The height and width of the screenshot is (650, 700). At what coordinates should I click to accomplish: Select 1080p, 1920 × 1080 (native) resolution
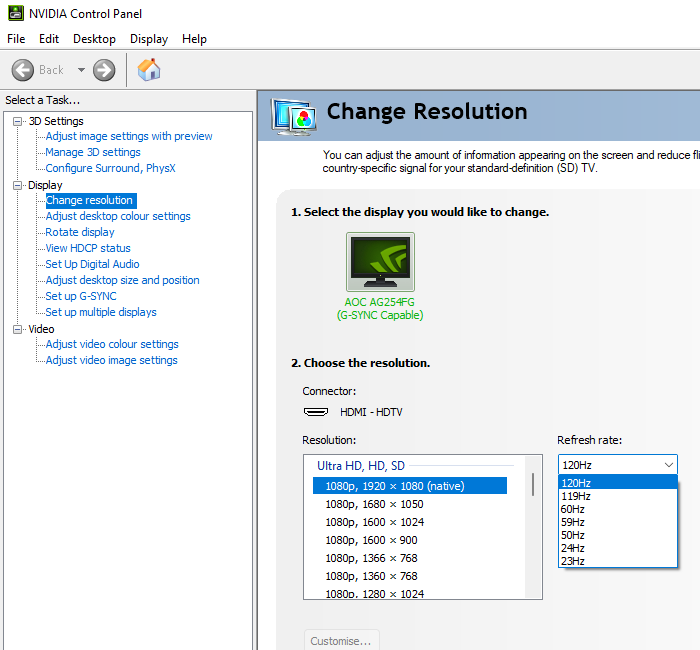(410, 486)
